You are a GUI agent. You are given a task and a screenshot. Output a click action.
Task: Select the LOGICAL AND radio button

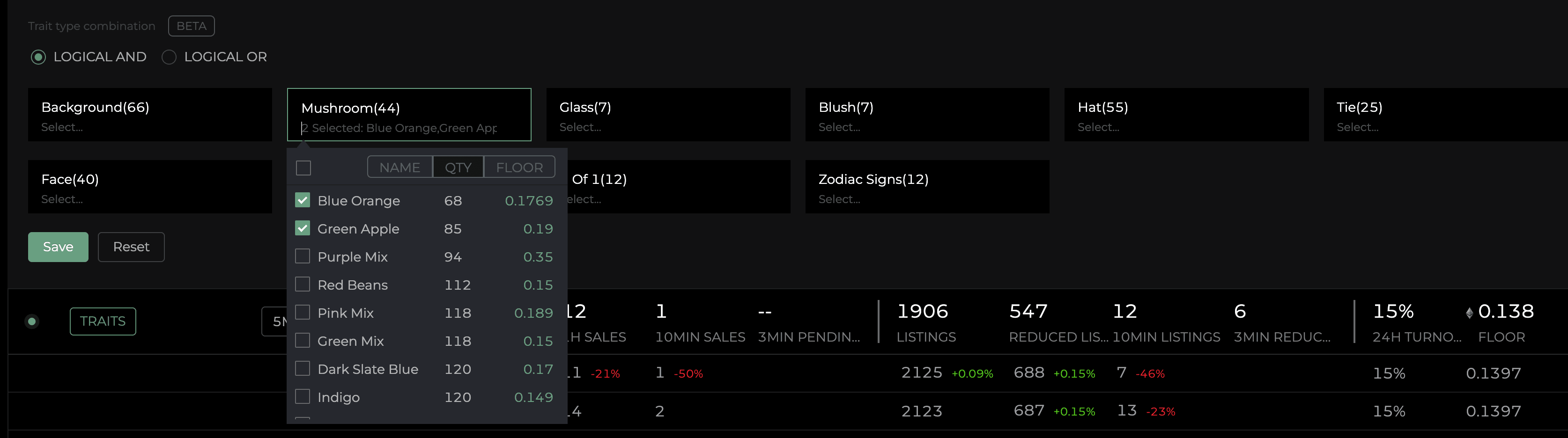click(x=38, y=57)
